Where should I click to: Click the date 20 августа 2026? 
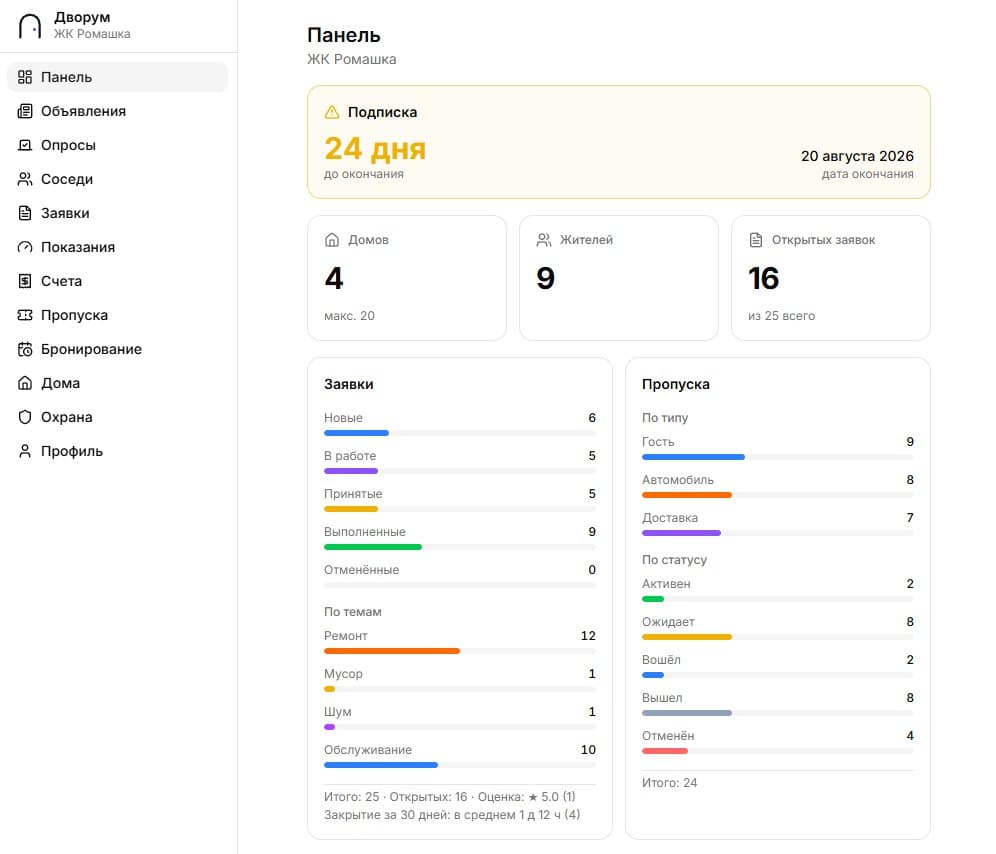[x=857, y=156]
